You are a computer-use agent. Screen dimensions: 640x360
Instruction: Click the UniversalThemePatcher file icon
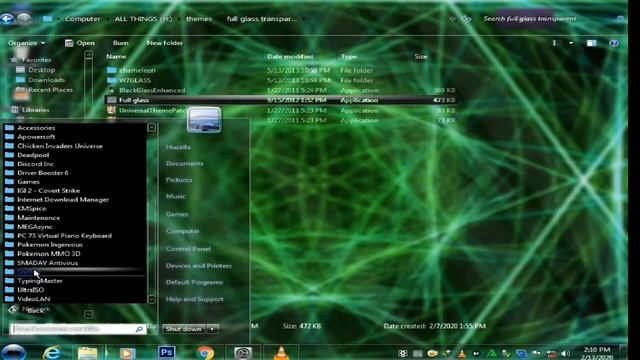coord(111,110)
